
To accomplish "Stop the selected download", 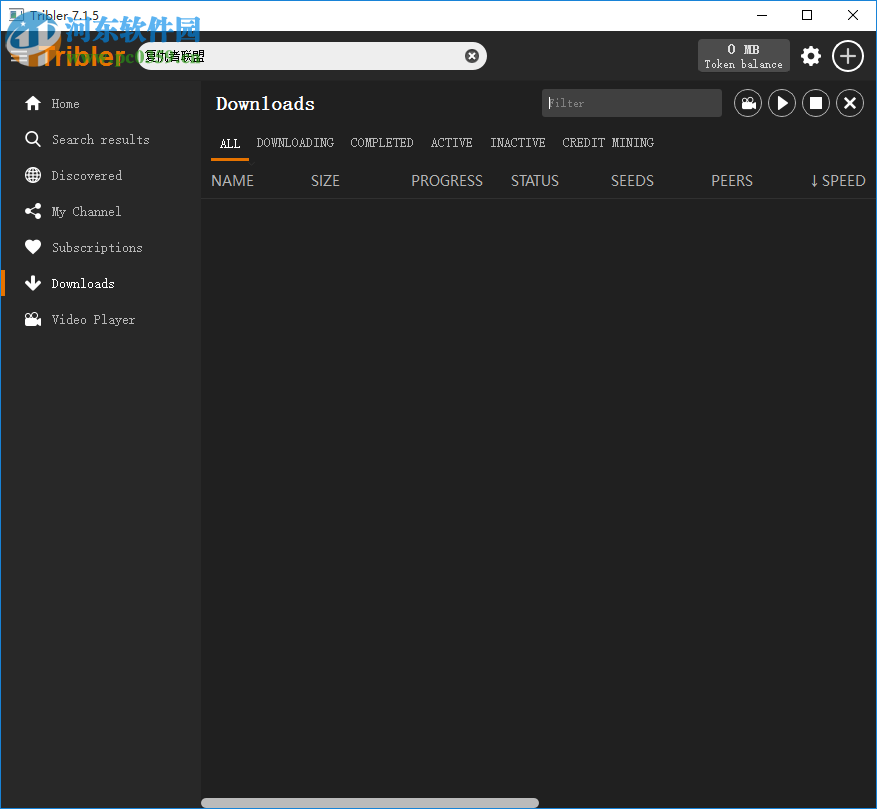I will [x=816, y=104].
